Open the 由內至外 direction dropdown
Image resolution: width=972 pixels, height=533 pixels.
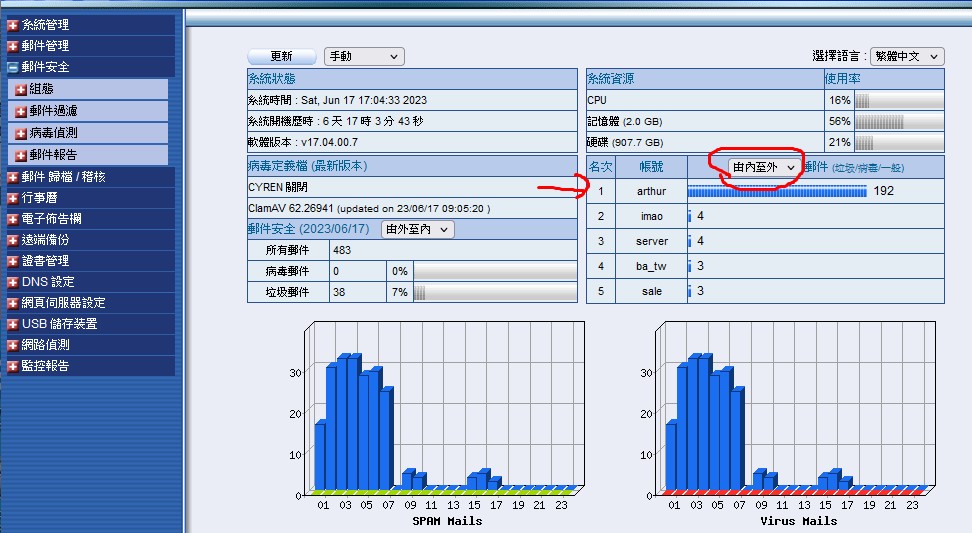pyautogui.click(x=763, y=167)
